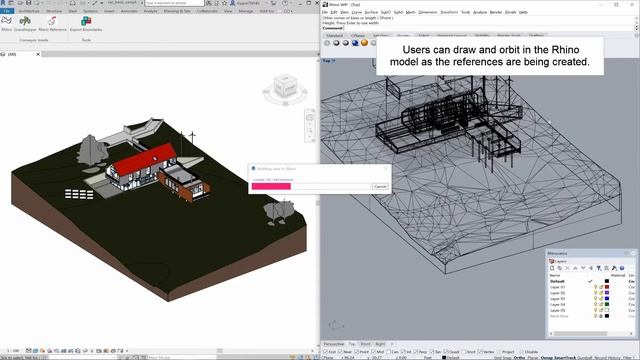Select Wireframe display sphere icon in Rhino
This screenshot has width=640, height=360.
pos(327,43)
